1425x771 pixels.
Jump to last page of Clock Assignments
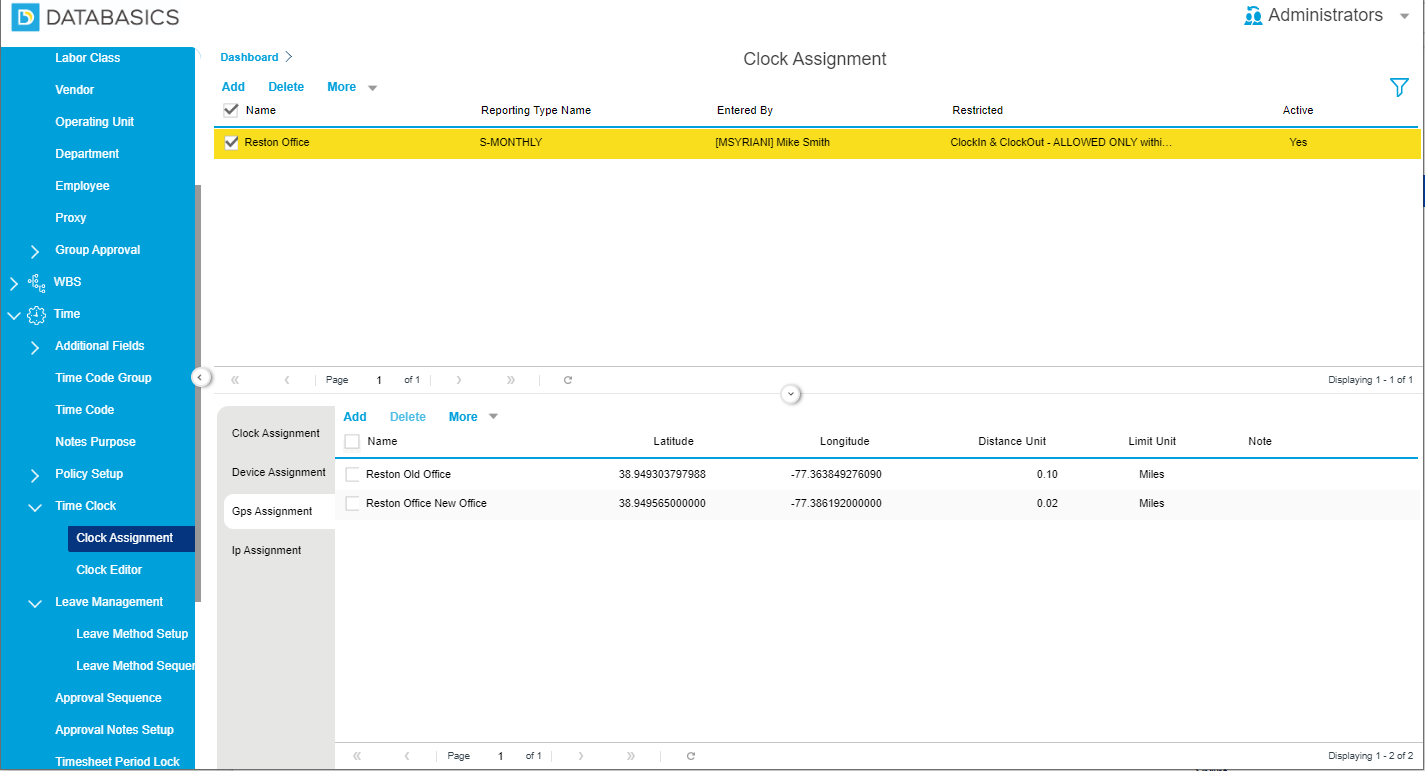click(510, 380)
